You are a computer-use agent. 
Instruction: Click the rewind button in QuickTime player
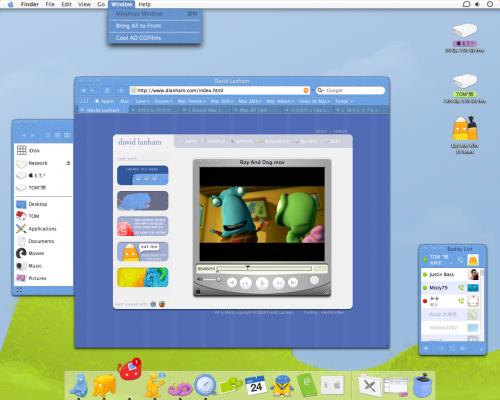tap(246, 283)
